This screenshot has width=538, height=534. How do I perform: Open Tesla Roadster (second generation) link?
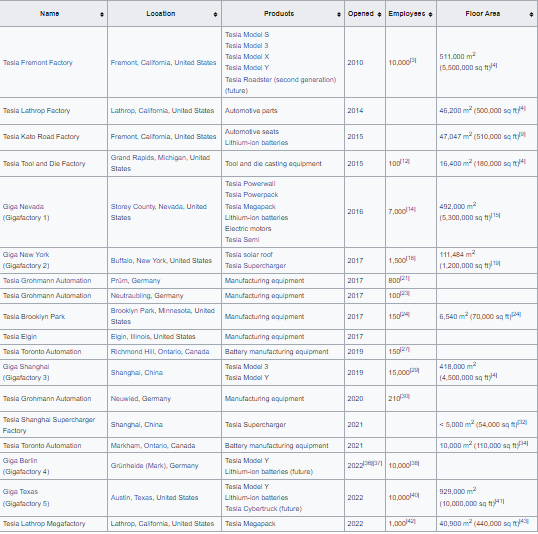point(280,80)
